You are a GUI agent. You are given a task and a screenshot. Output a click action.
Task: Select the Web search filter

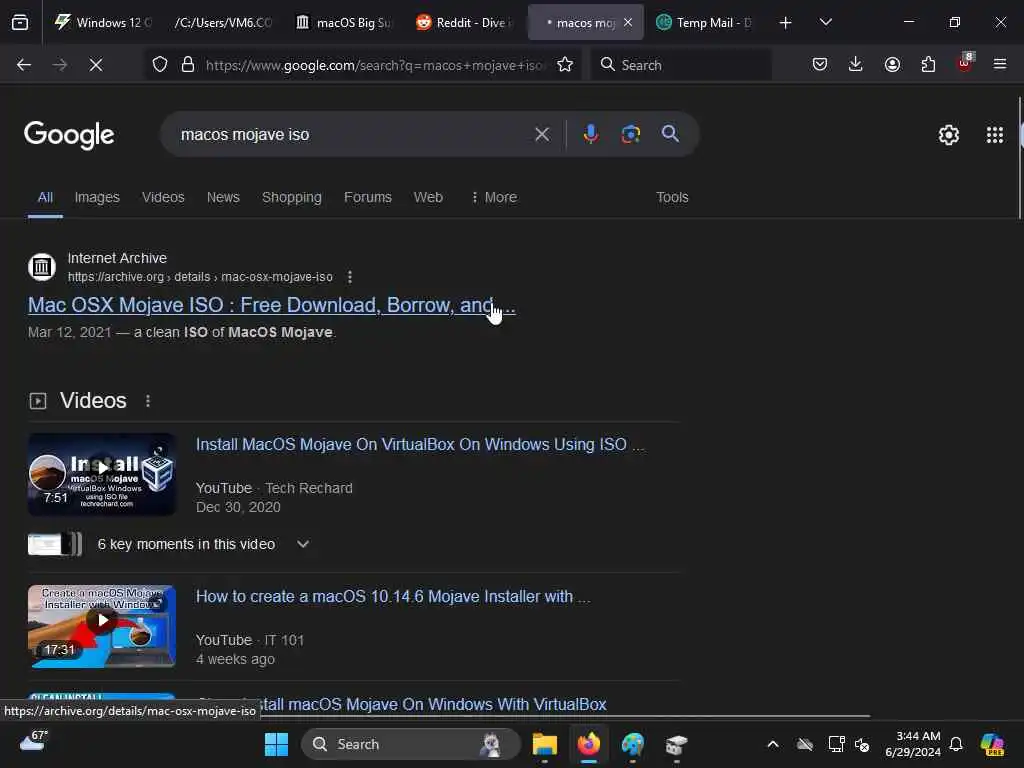[428, 197]
